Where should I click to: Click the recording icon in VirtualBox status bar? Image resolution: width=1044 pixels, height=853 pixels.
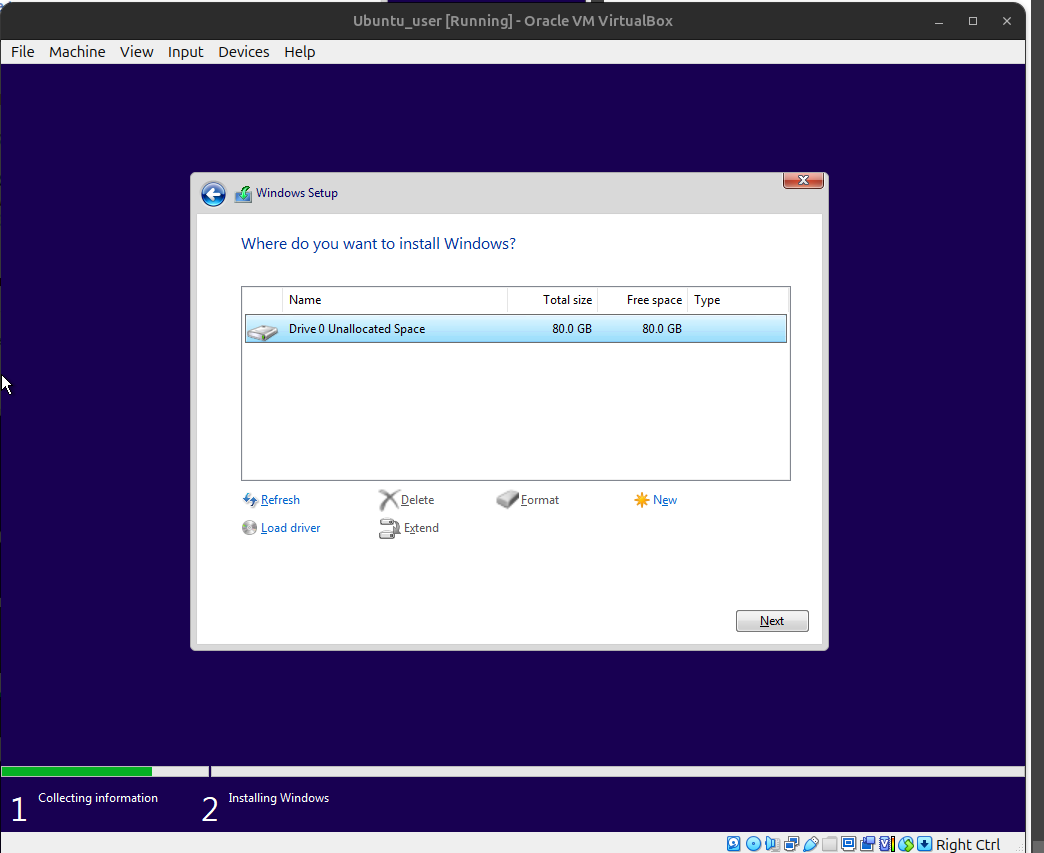click(x=867, y=844)
